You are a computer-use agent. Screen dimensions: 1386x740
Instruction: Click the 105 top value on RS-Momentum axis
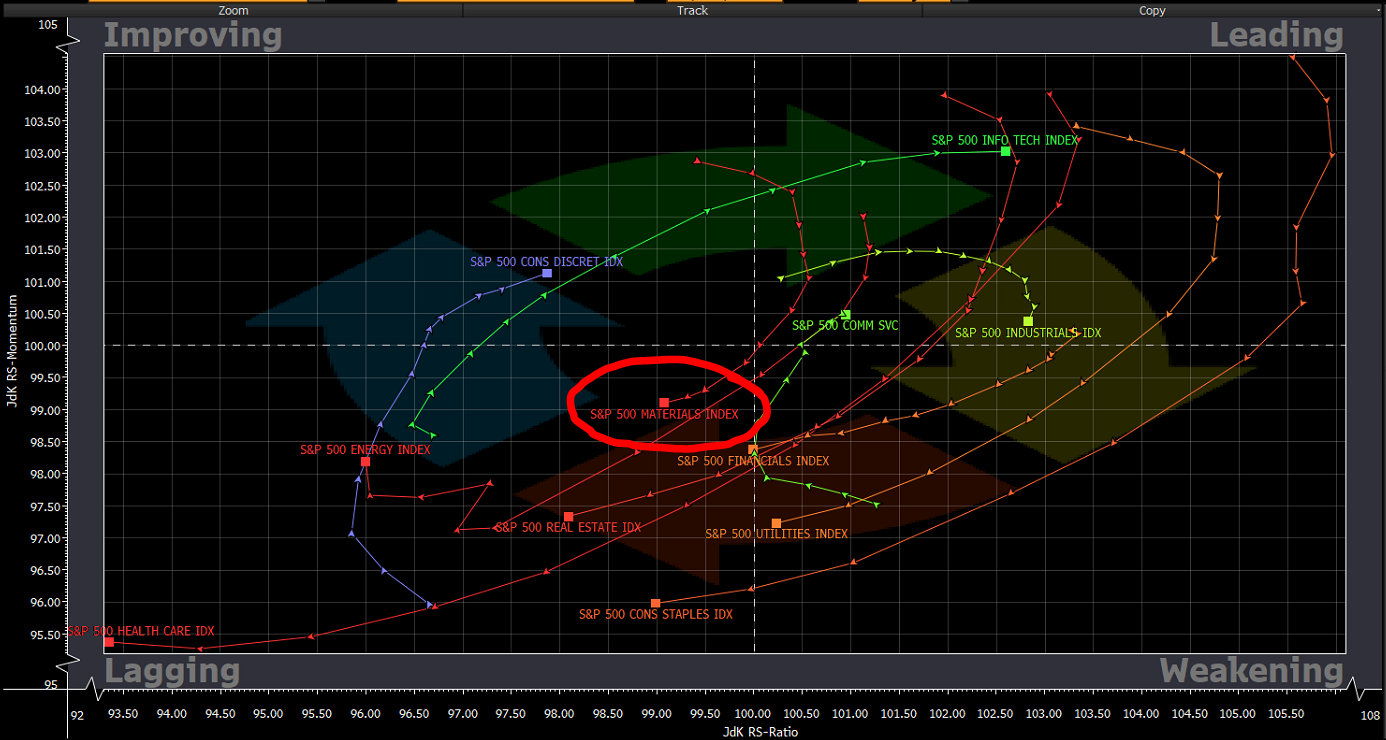pos(48,25)
